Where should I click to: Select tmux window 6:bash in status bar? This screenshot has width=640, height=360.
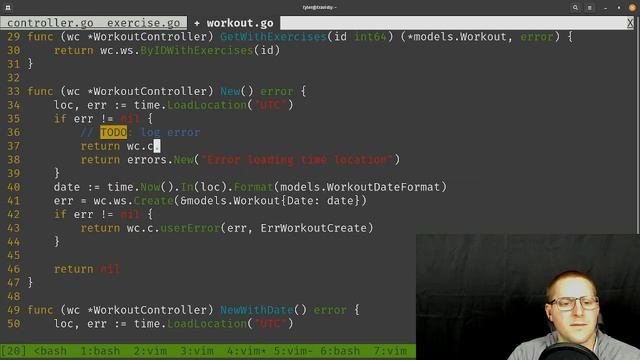coord(340,351)
